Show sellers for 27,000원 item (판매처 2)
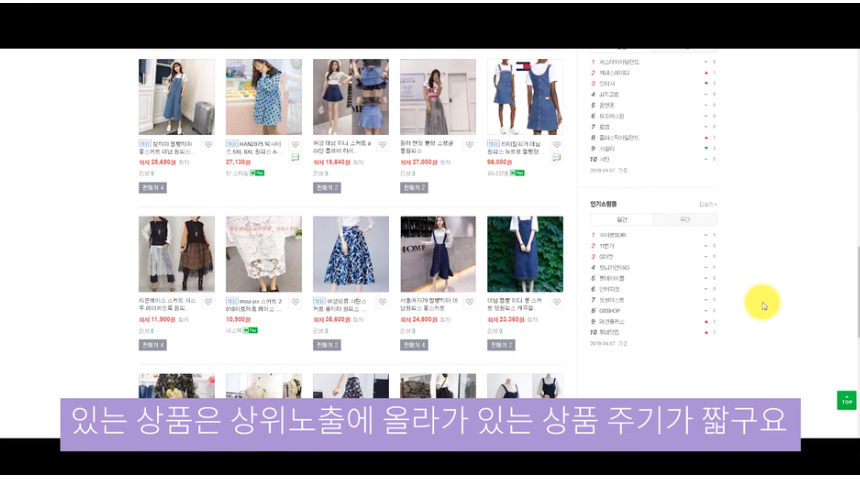 coord(414,188)
